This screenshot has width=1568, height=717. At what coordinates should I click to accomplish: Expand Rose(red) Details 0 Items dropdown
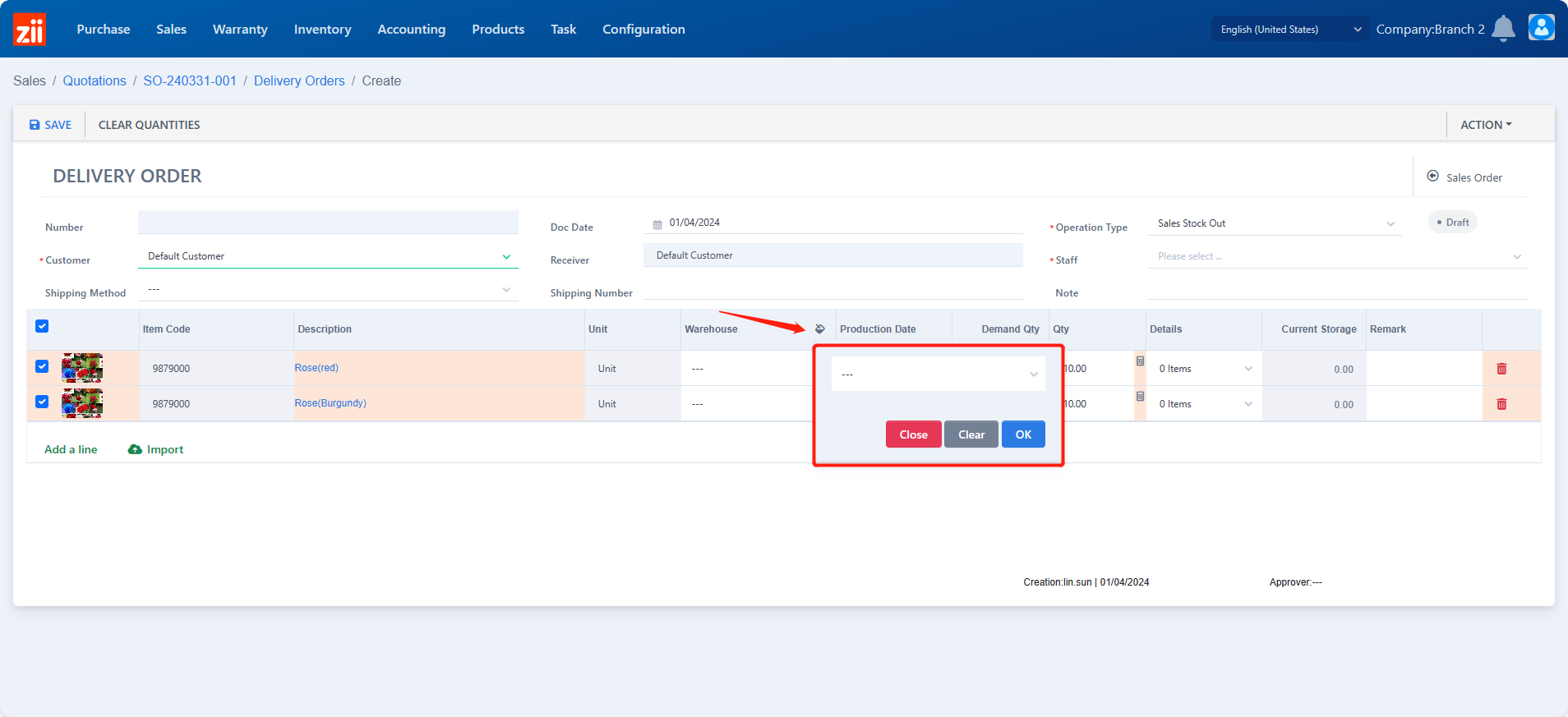point(1205,369)
